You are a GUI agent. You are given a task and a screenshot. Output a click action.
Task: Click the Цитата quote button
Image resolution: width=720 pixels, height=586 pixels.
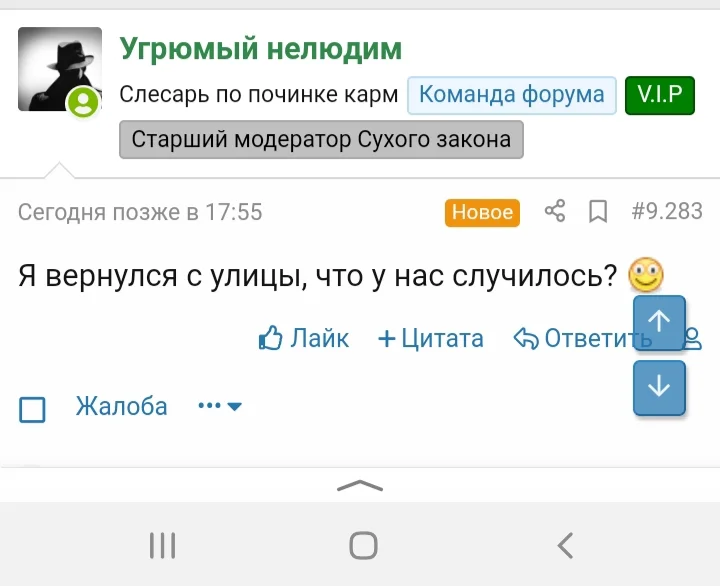(x=430, y=339)
